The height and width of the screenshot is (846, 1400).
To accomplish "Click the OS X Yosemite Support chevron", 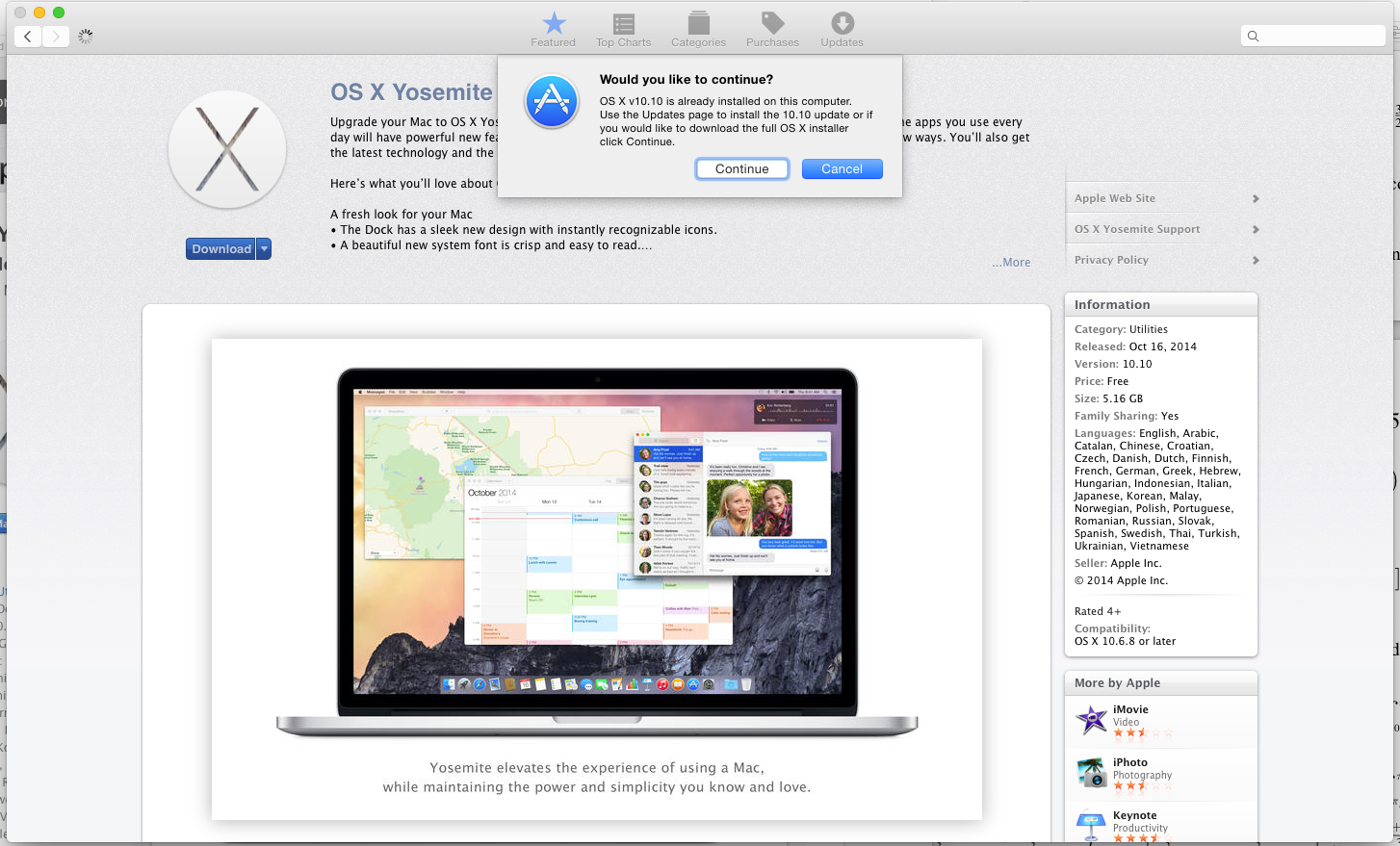I will [x=1256, y=229].
